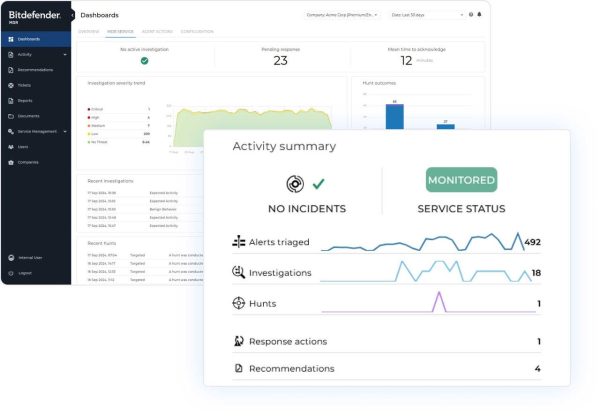Image resolution: width=600 pixels, height=416 pixels.
Task: Open the help question mark icon
Action: [471, 15]
